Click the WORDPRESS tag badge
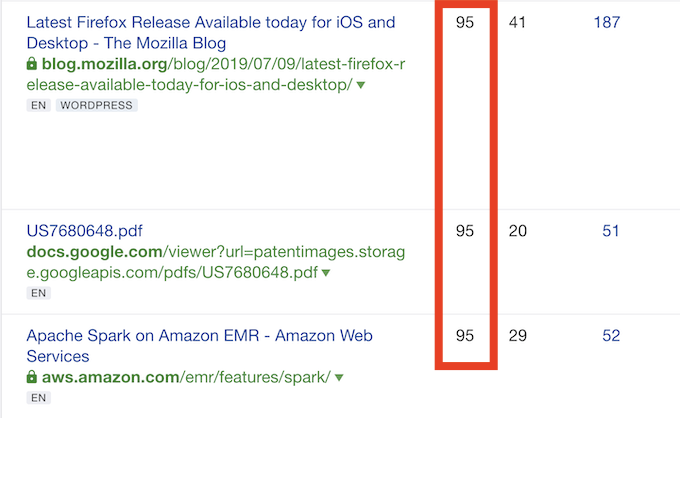Viewport: 693px width, 496px height. [96, 105]
